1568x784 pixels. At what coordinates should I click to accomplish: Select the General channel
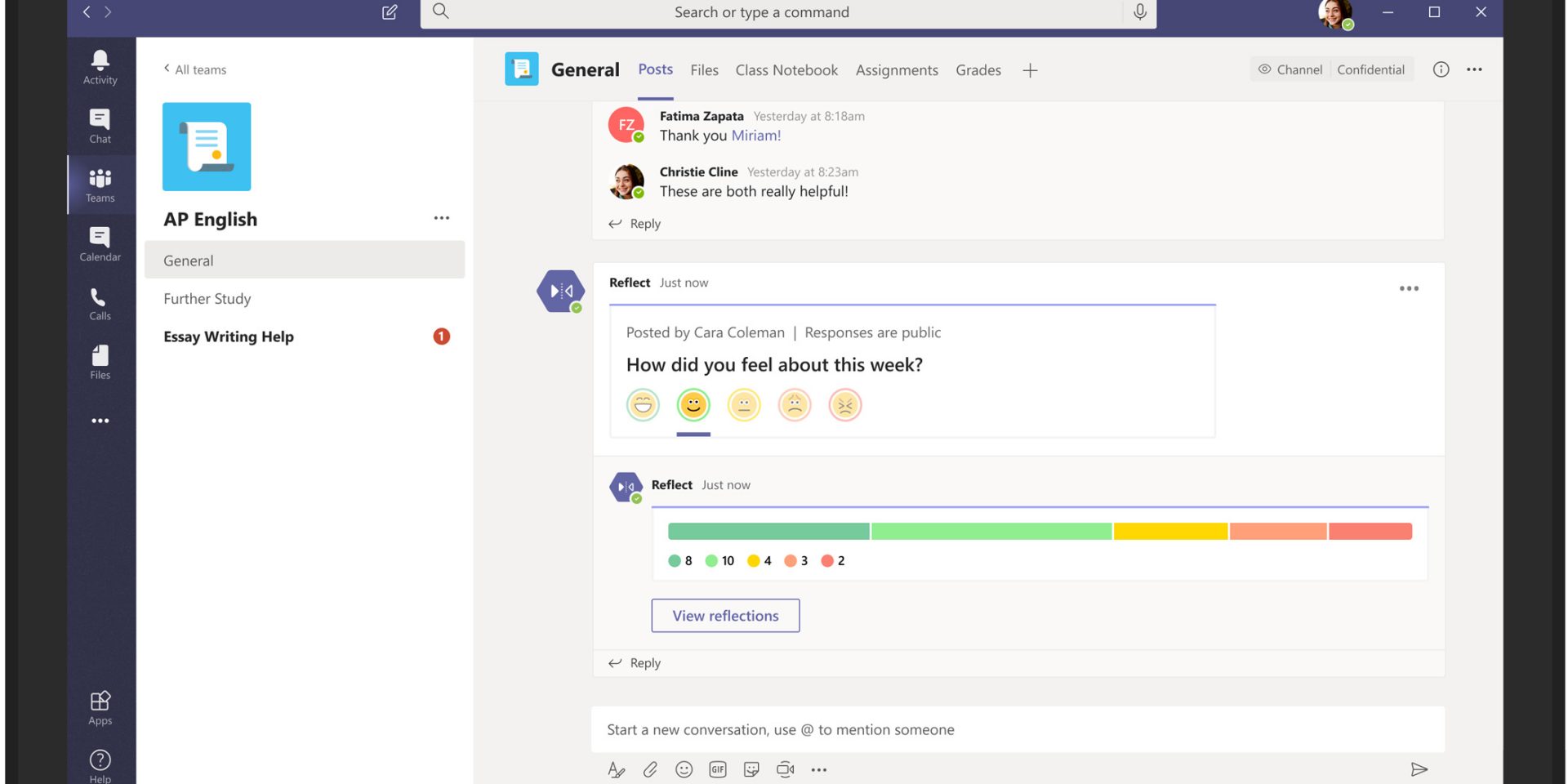tap(305, 261)
